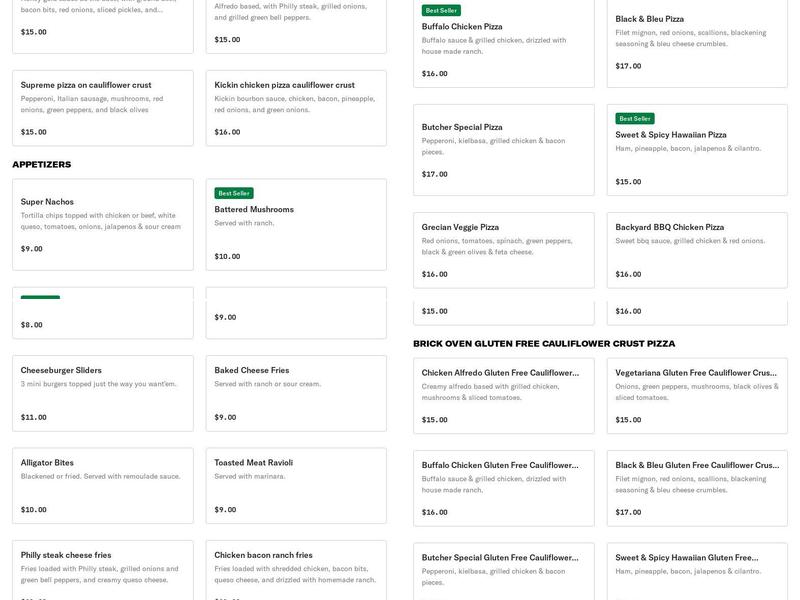Screen dimensions: 800x600
Task: Select the Alligator Bites appetizer
Action: click(x=102, y=485)
